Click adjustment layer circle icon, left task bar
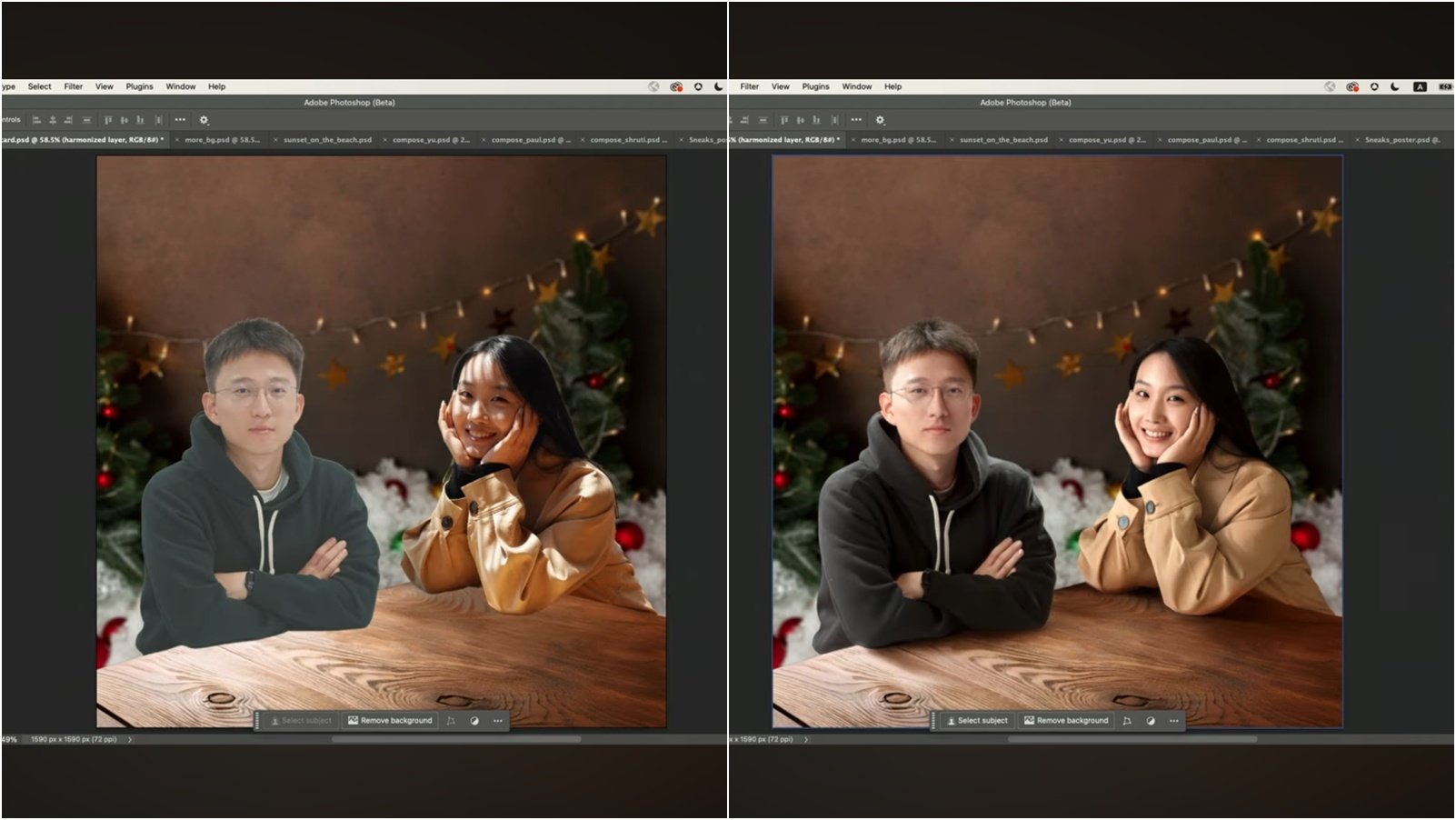 (474, 720)
